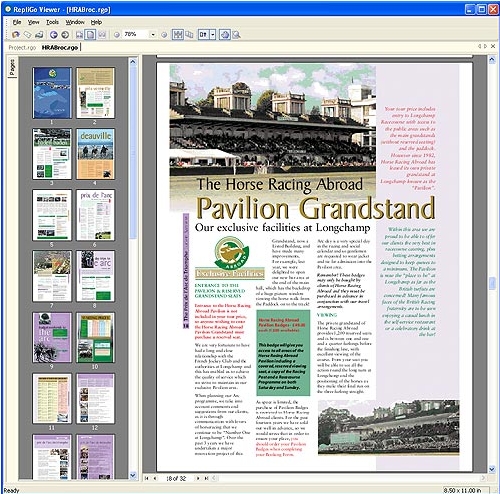Image resolution: width=500 pixels, height=494 pixels.
Task: Open the Window menu
Action: pyautogui.click(x=75, y=22)
